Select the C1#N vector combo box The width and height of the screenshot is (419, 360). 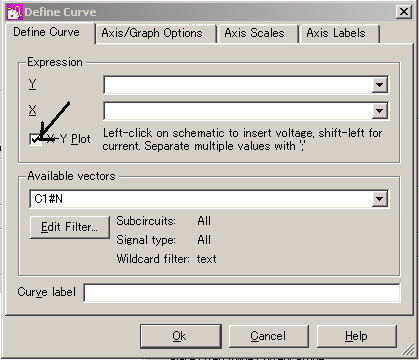209,199
